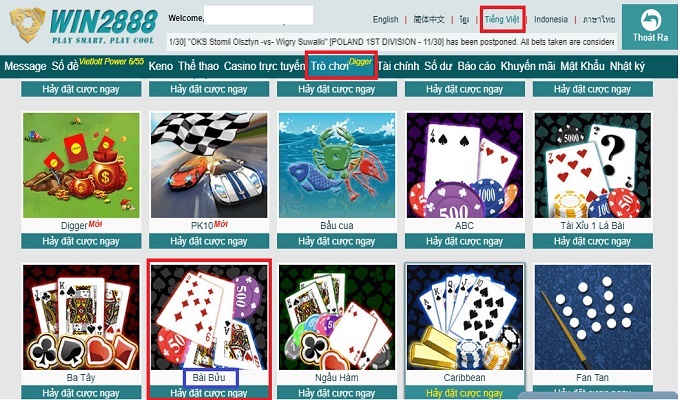Click Hãy đặt cược ngay under Caribbean
The width and height of the screenshot is (680, 400).
465,393
